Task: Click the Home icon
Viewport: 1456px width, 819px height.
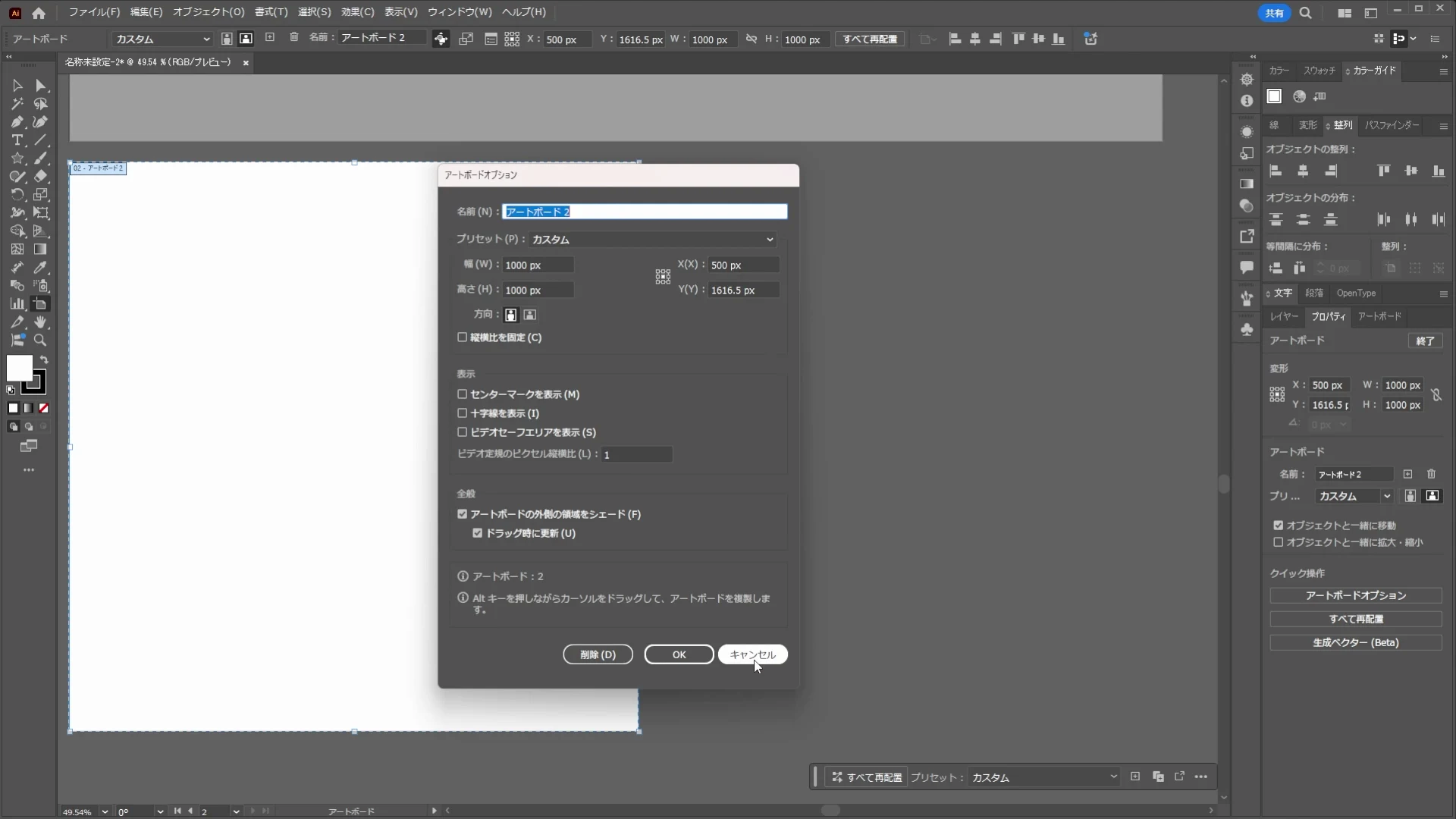Action: click(x=39, y=13)
